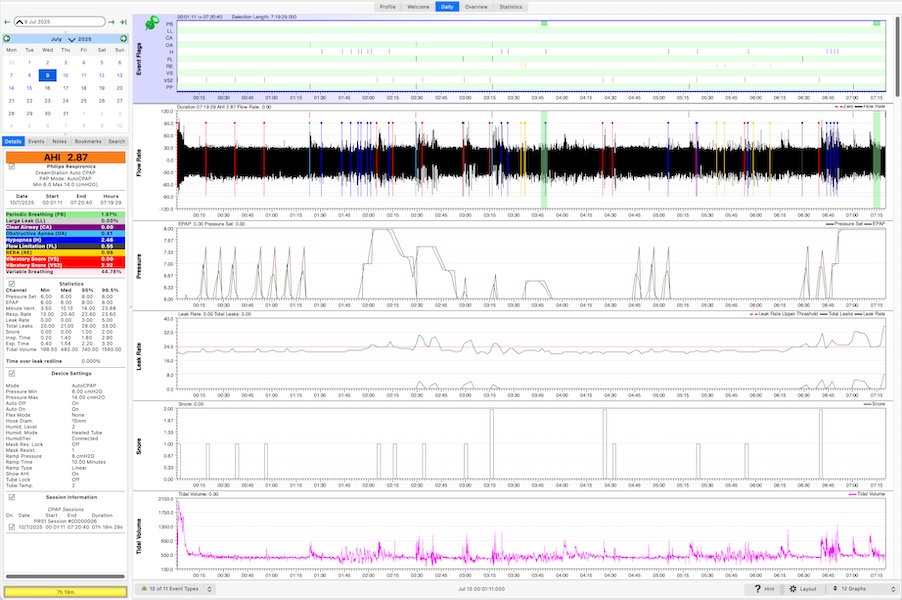Go to the next day arrow
Image resolution: width=902 pixels, height=600 pixels.
click(112, 22)
